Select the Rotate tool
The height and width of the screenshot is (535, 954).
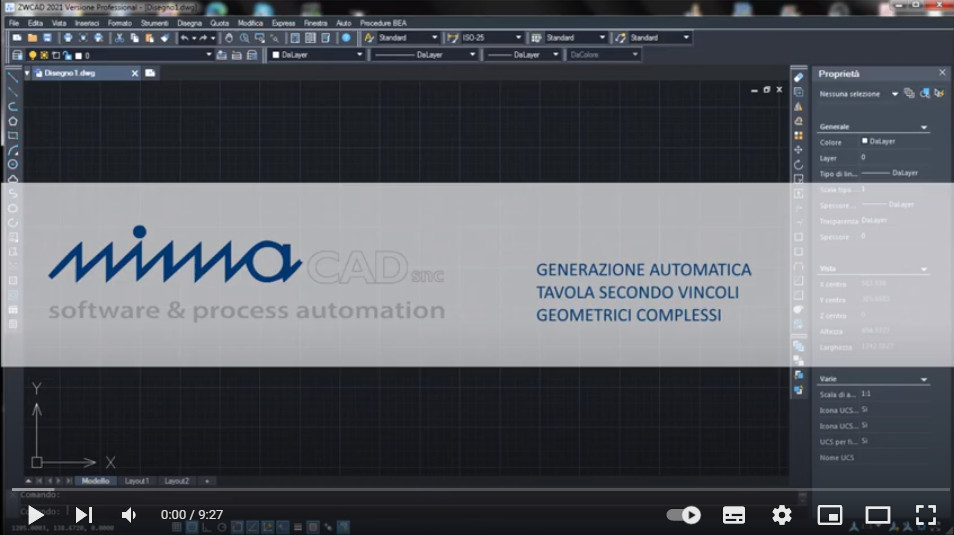(798, 165)
